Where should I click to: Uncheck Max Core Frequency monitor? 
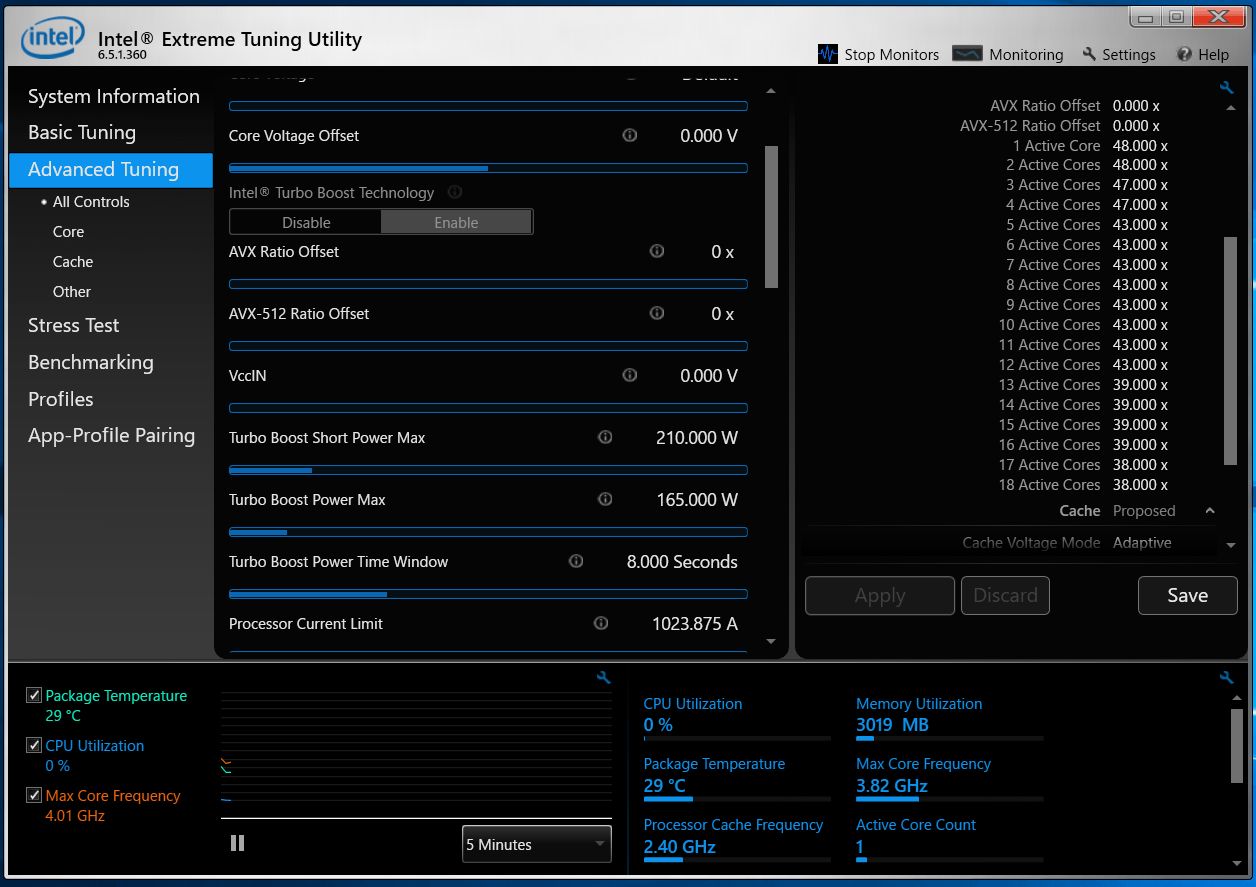[x=34, y=795]
